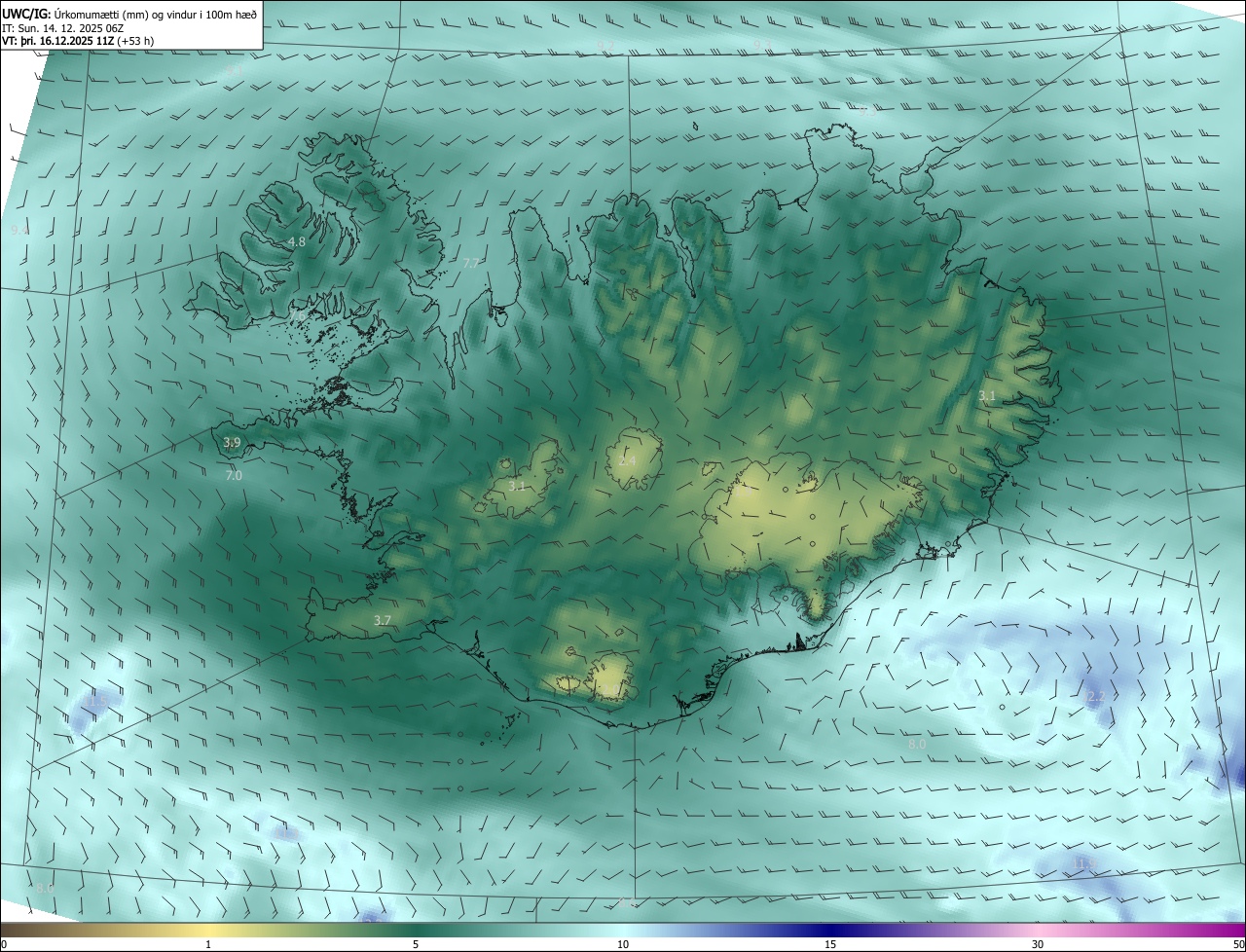Select the 11.5 value label on the map
Viewport: 1246px width, 952px height.
point(95,701)
